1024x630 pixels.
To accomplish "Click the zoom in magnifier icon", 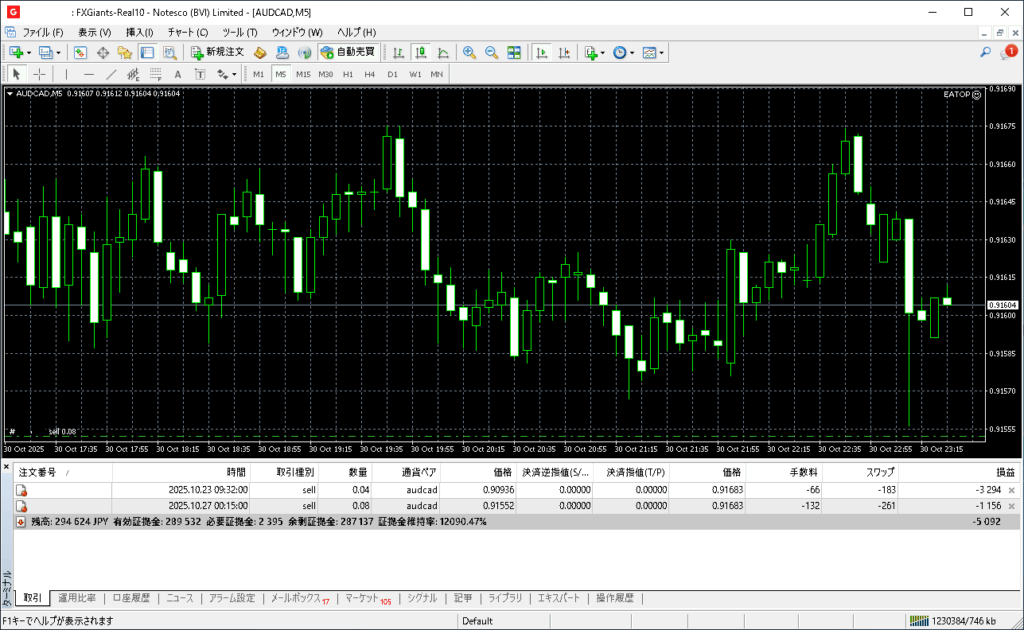I will click(469, 52).
